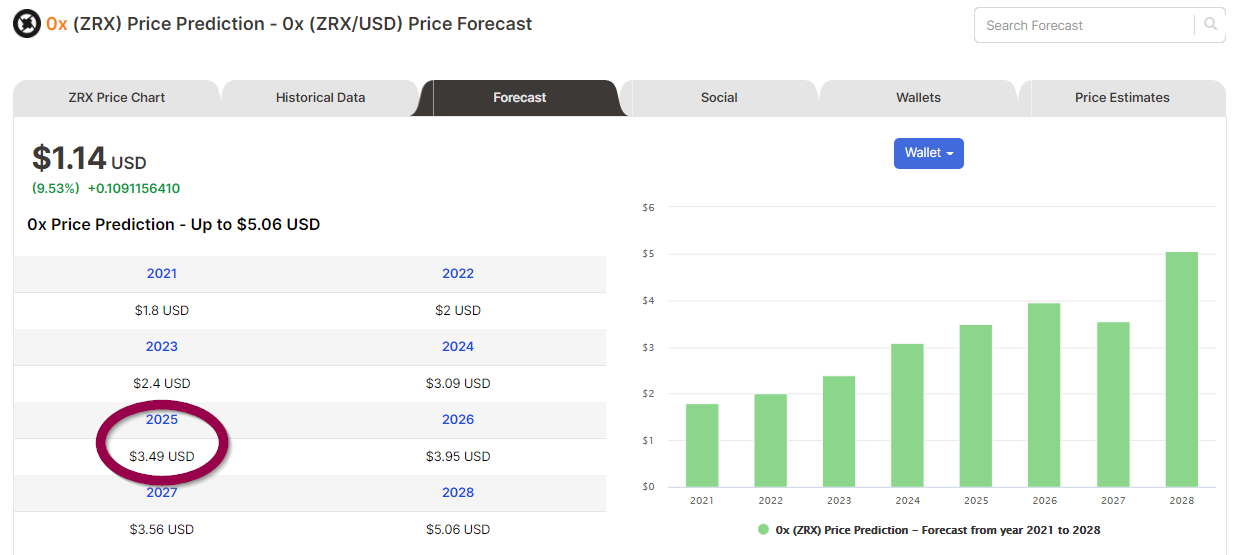The width and height of the screenshot is (1238, 555).
Task: Follow the 2025 year link
Action: click(x=162, y=419)
